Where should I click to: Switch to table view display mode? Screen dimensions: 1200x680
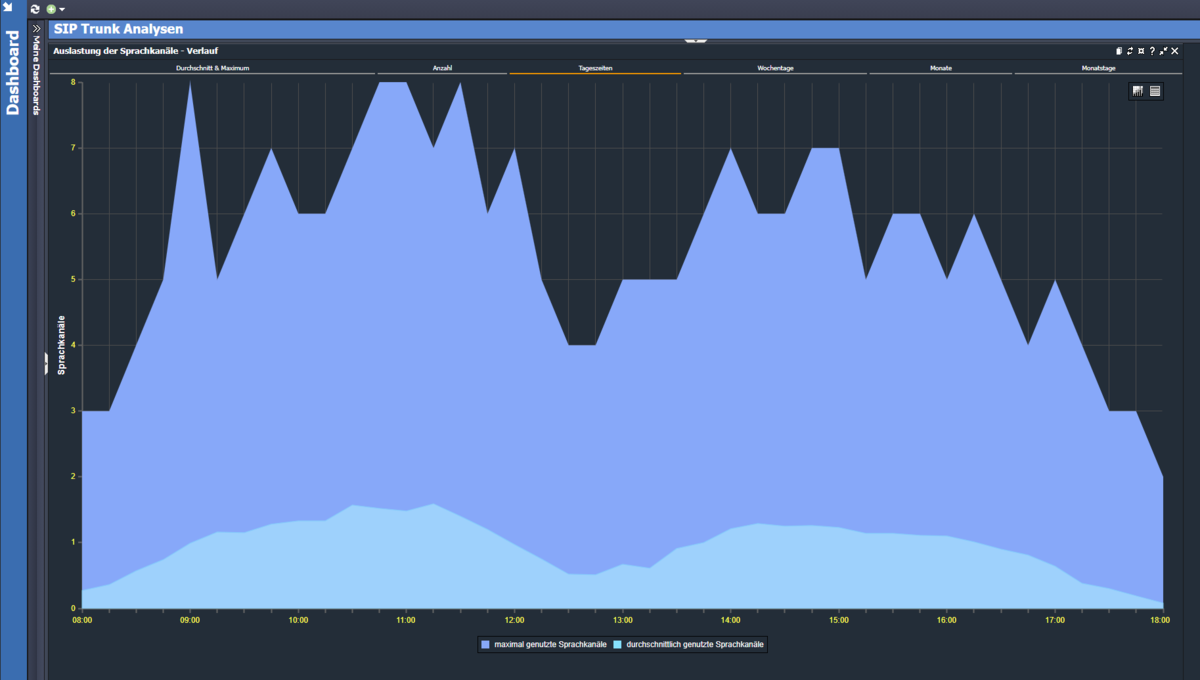1155,91
